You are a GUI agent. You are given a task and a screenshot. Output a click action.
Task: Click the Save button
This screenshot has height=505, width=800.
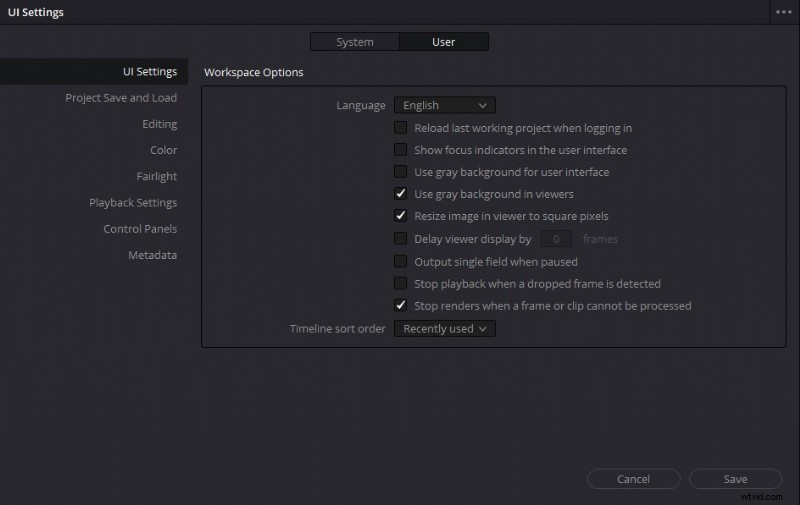coord(735,479)
